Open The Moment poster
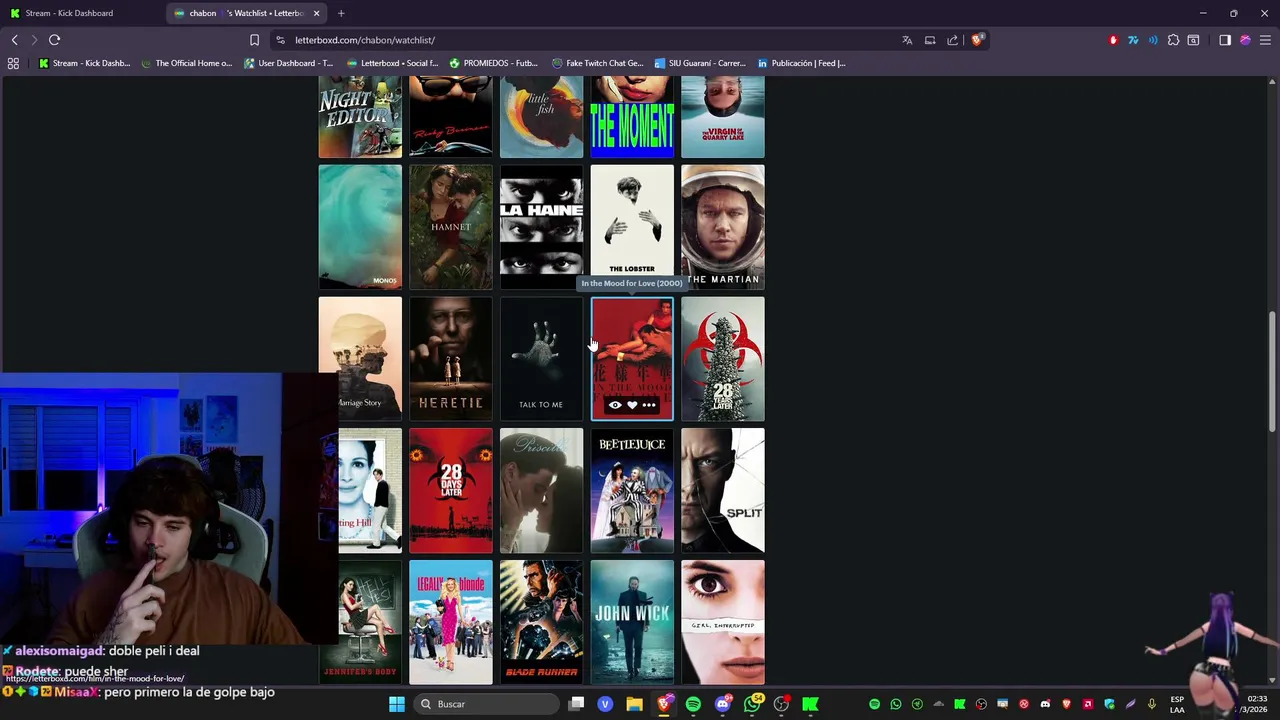The image size is (1280, 720). [632, 117]
